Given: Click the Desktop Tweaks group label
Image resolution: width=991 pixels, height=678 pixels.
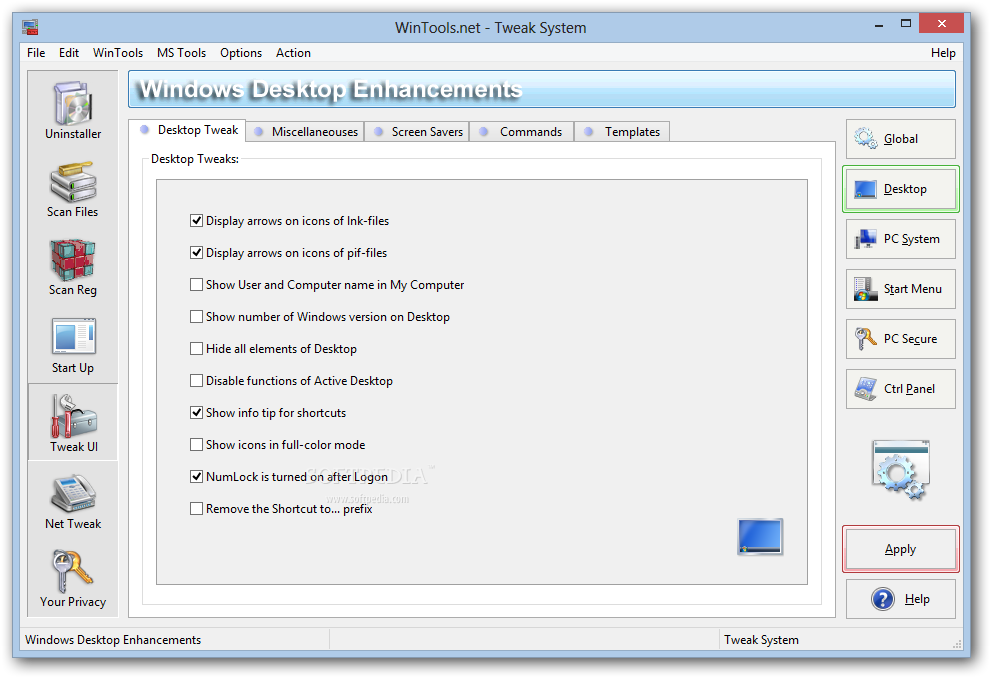Looking at the screenshot, I should pyautogui.click(x=195, y=159).
